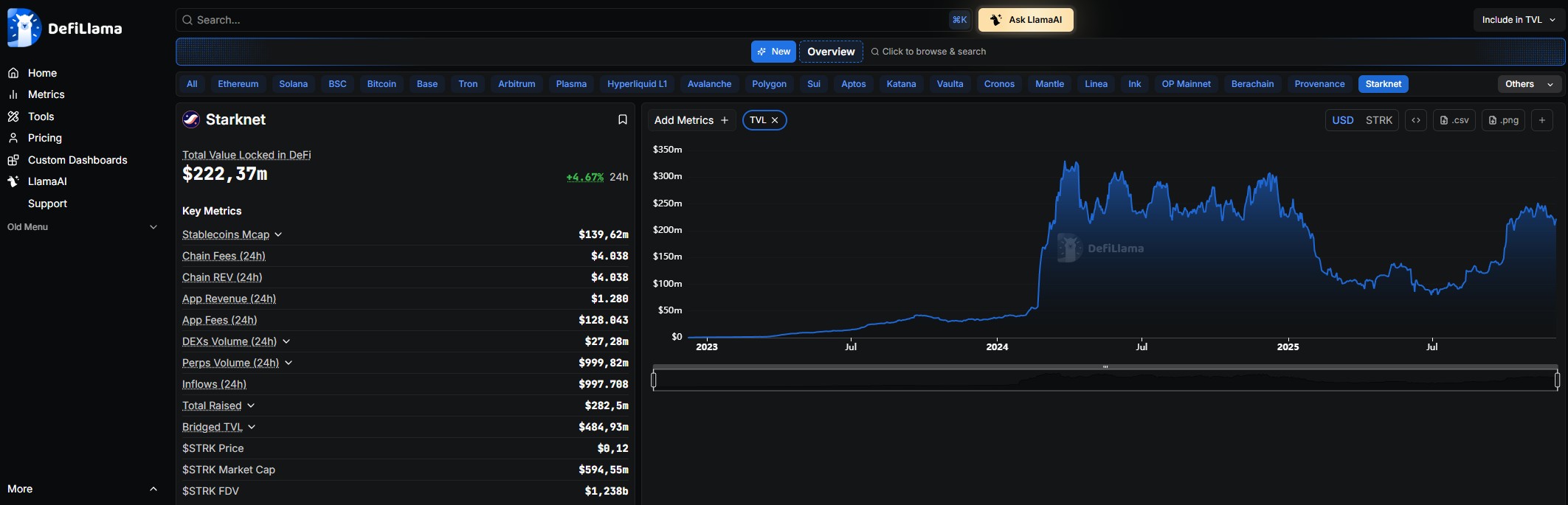This screenshot has height=505, width=1568.
Task: Click the left chart range handle
Action: point(654,380)
